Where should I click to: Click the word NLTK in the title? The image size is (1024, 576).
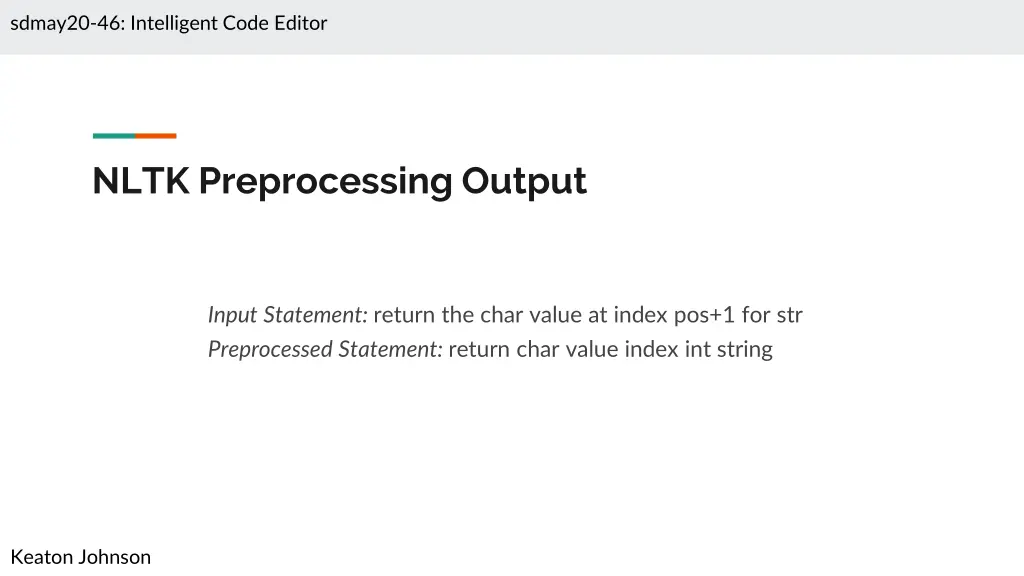click(x=140, y=181)
